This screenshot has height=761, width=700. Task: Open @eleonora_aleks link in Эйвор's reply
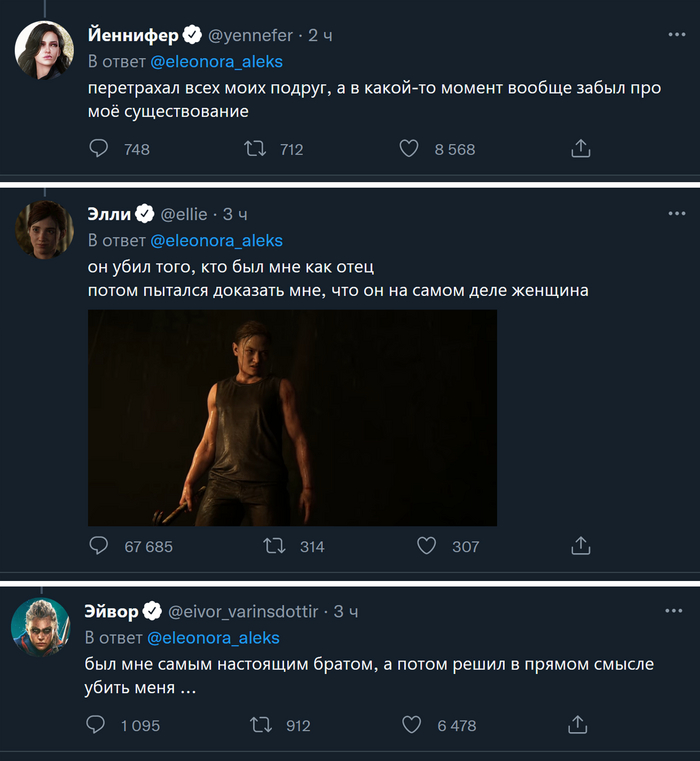click(x=213, y=638)
